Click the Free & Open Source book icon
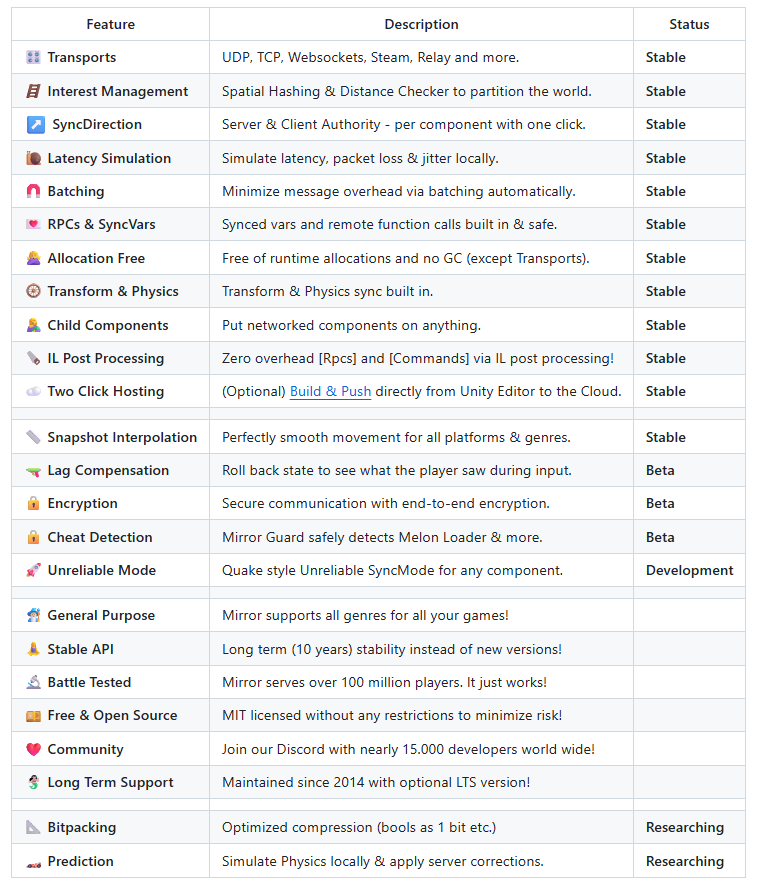This screenshot has width=764, height=879. pos(34,716)
